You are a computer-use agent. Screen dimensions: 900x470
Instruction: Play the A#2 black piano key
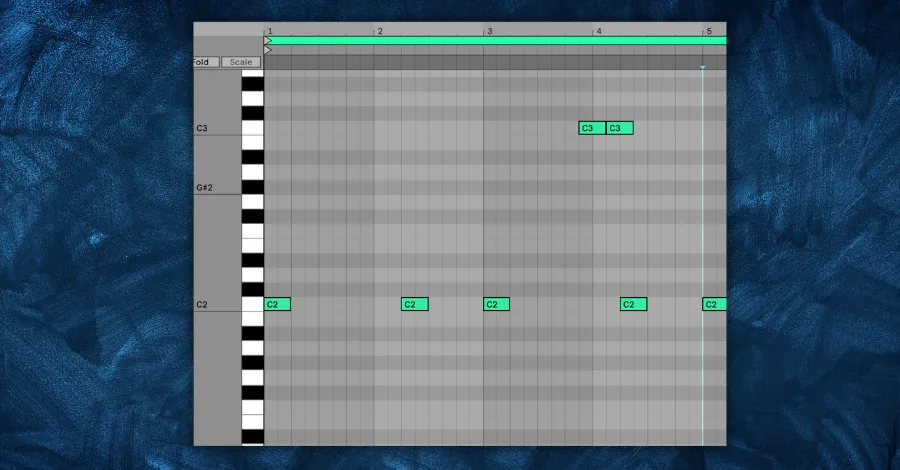click(253, 157)
